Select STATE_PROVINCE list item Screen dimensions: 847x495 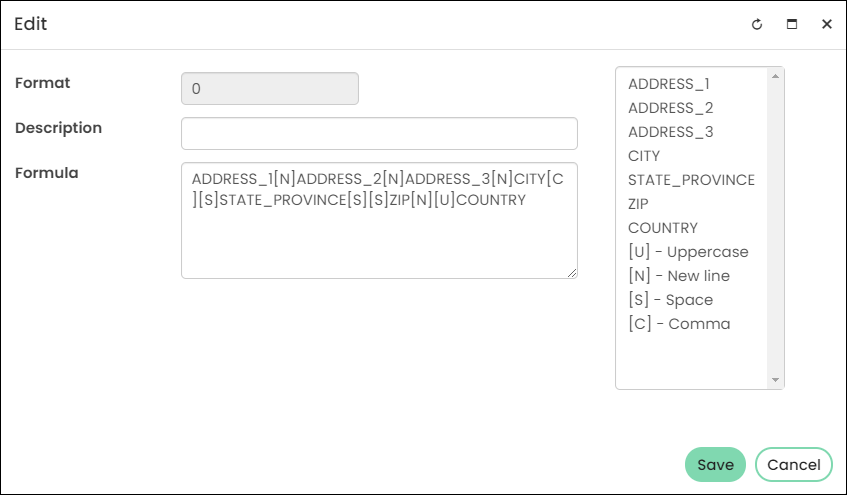691,180
